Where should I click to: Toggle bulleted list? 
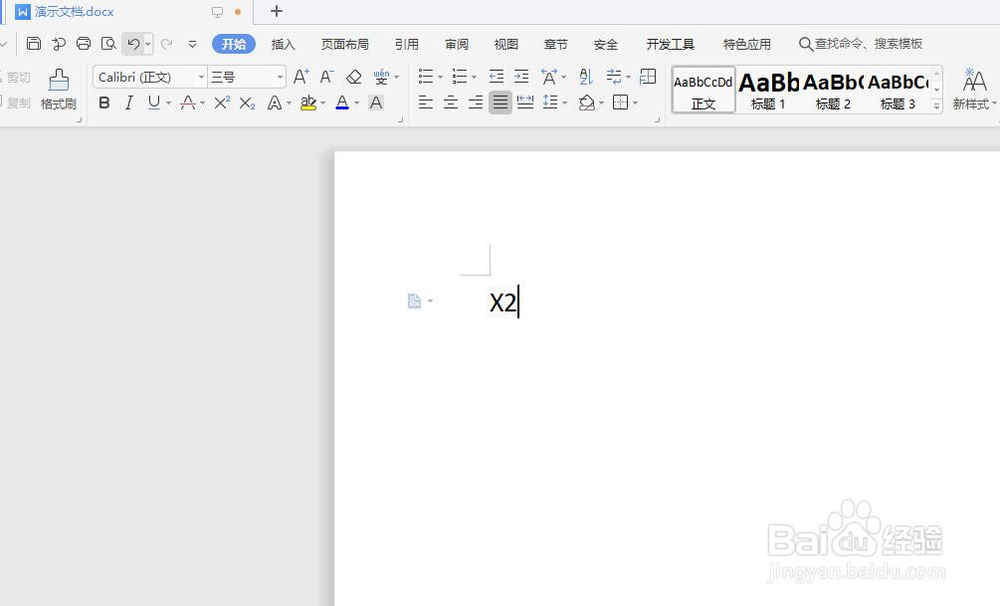[x=426, y=77]
